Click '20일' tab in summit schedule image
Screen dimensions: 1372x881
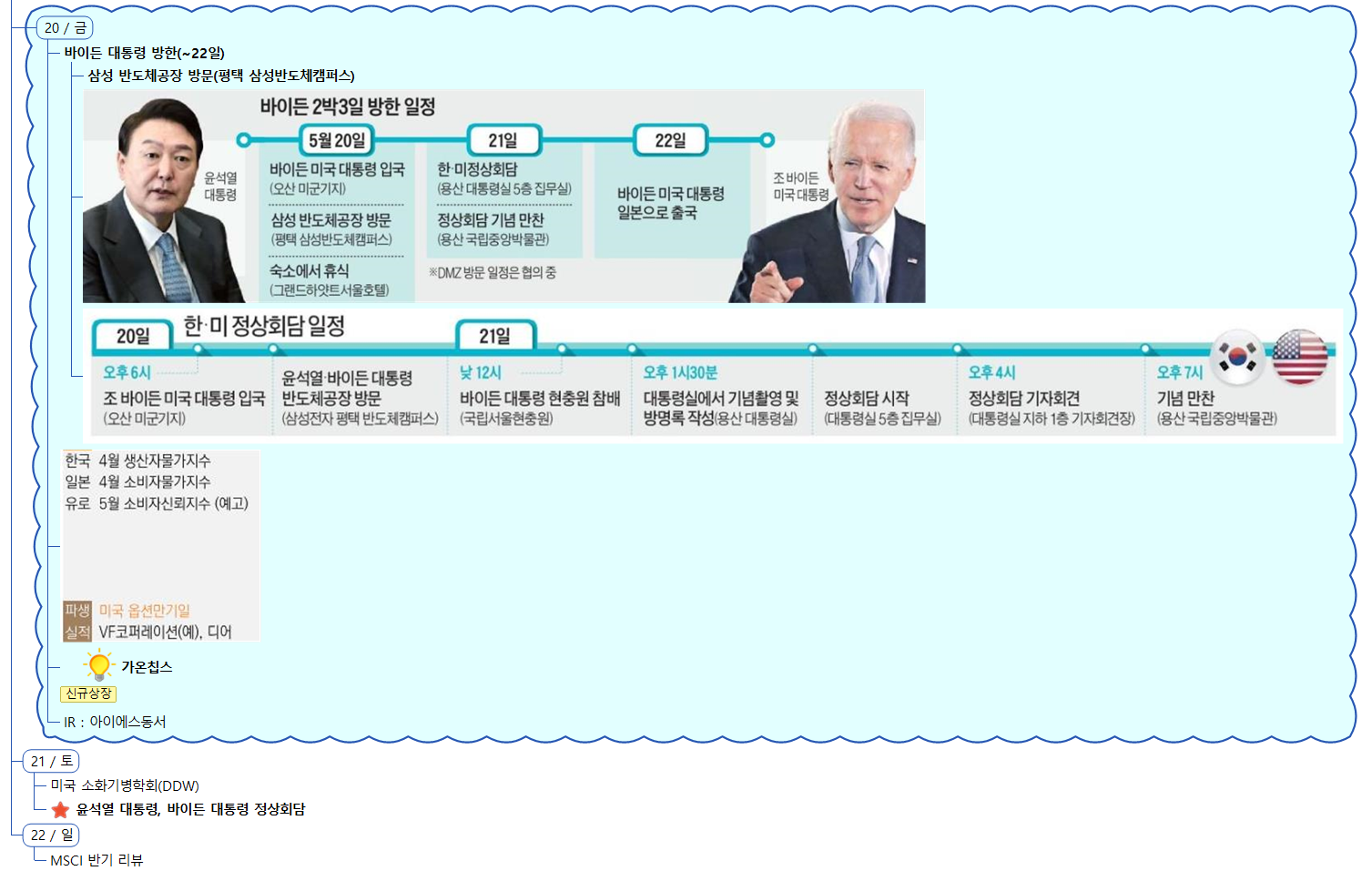(133, 336)
